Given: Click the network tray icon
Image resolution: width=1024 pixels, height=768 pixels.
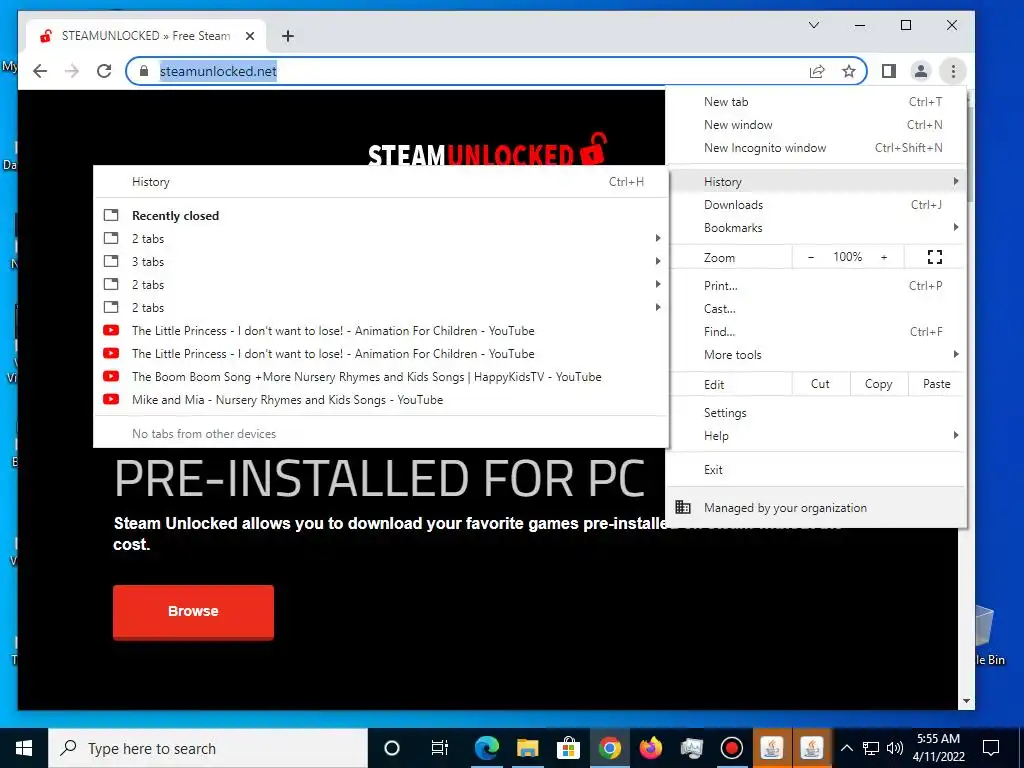Looking at the screenshot, I should pyautogui.click(x=871, y=748).
